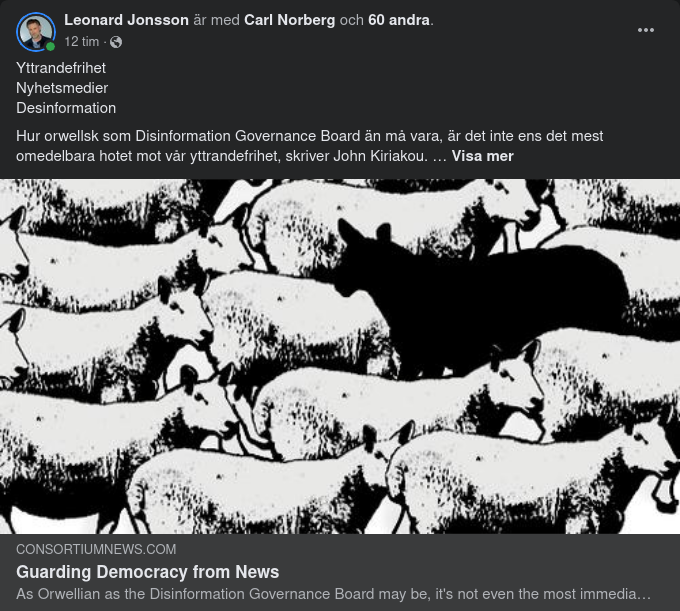
Task: Open Leonard Jonsson's profile picture
Action: (x=36, y=32)
